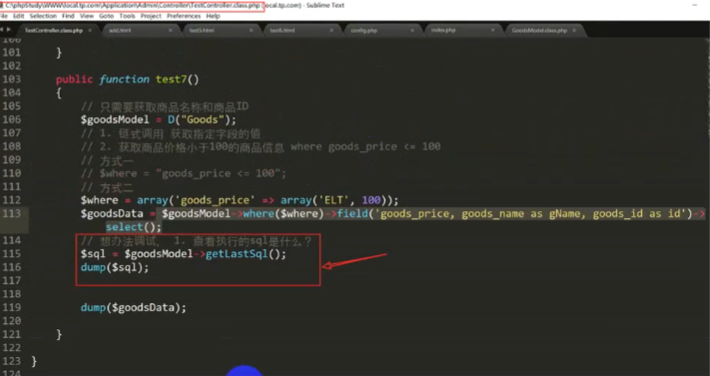Click line number 113 in the gutter

point(12,213)
